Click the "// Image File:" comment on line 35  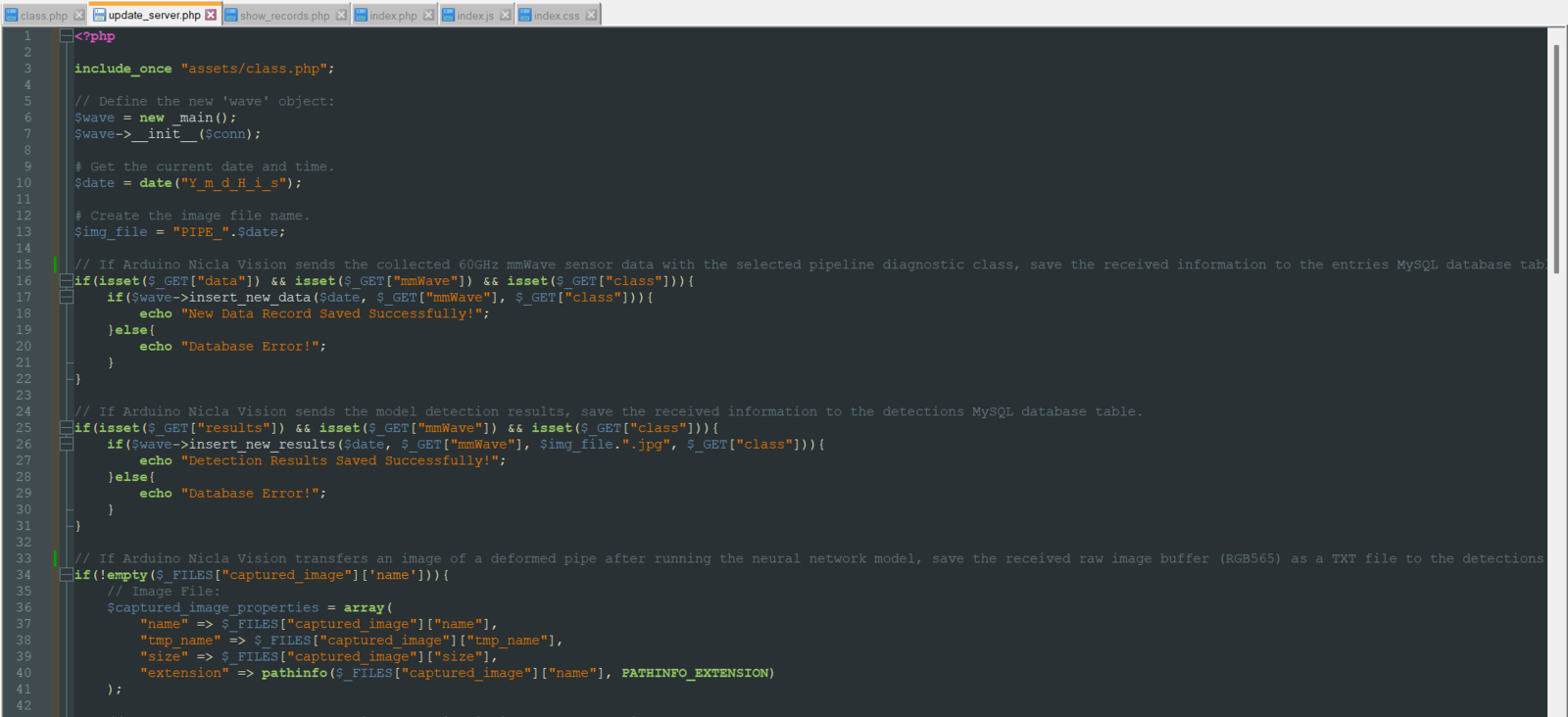pos(164,592)
